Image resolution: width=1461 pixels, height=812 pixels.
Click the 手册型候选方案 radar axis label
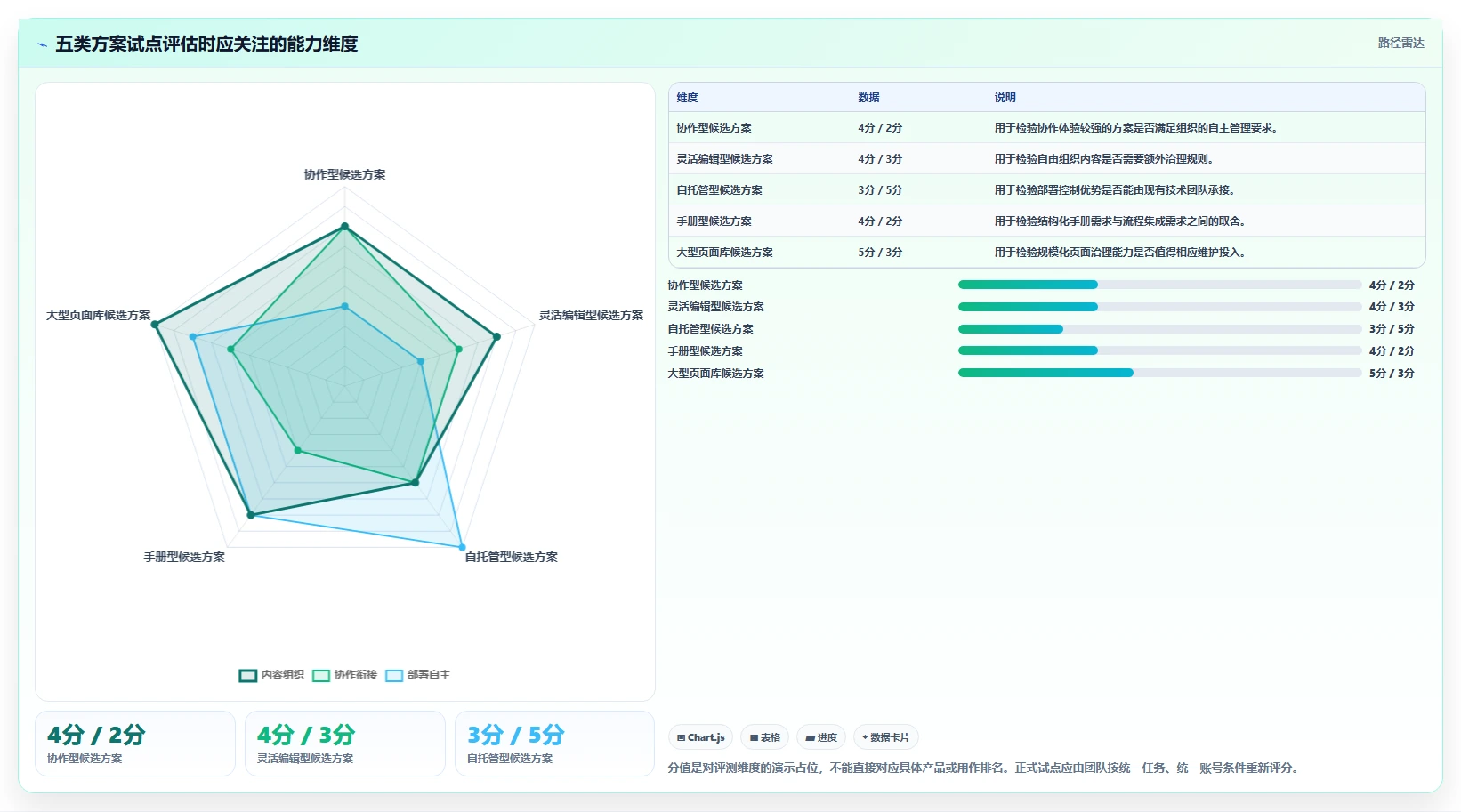point(184,557)
